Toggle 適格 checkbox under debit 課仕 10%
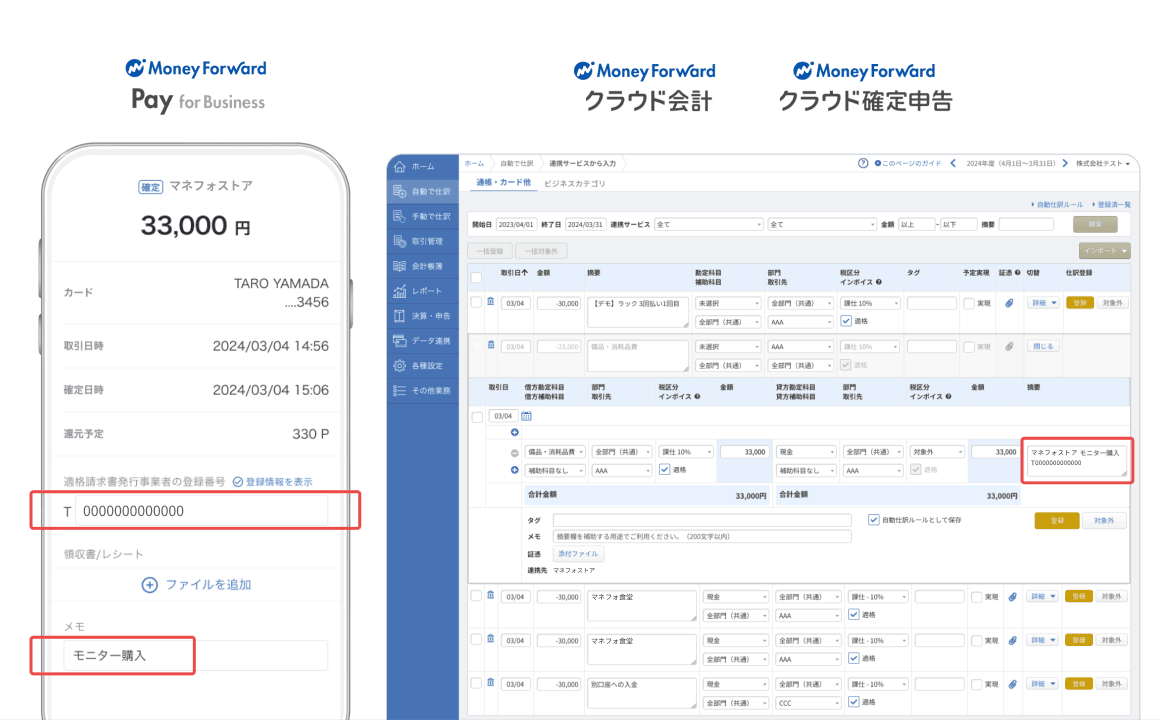 [x=664, y=470]
